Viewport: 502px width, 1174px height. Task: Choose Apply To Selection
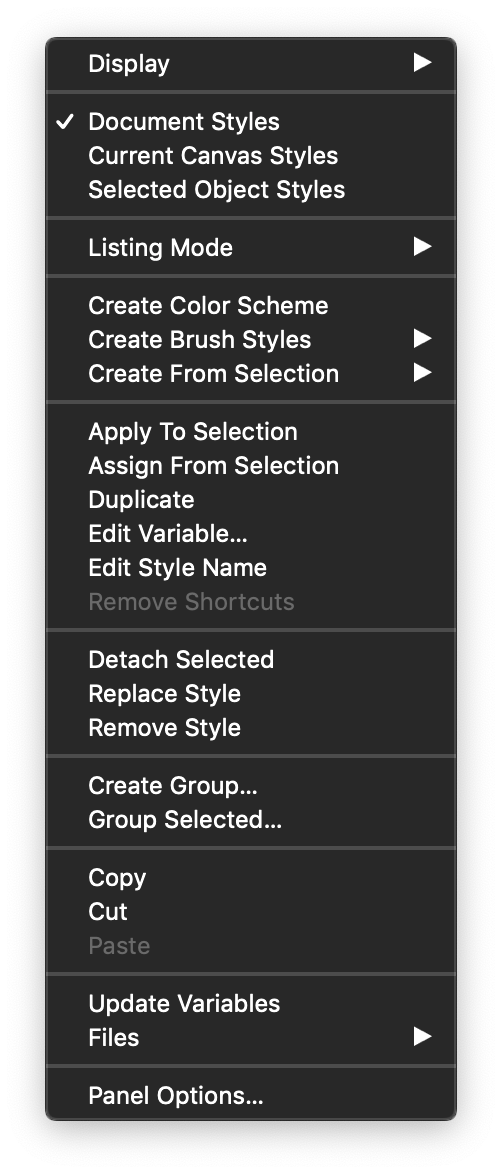tap(251, 431)
